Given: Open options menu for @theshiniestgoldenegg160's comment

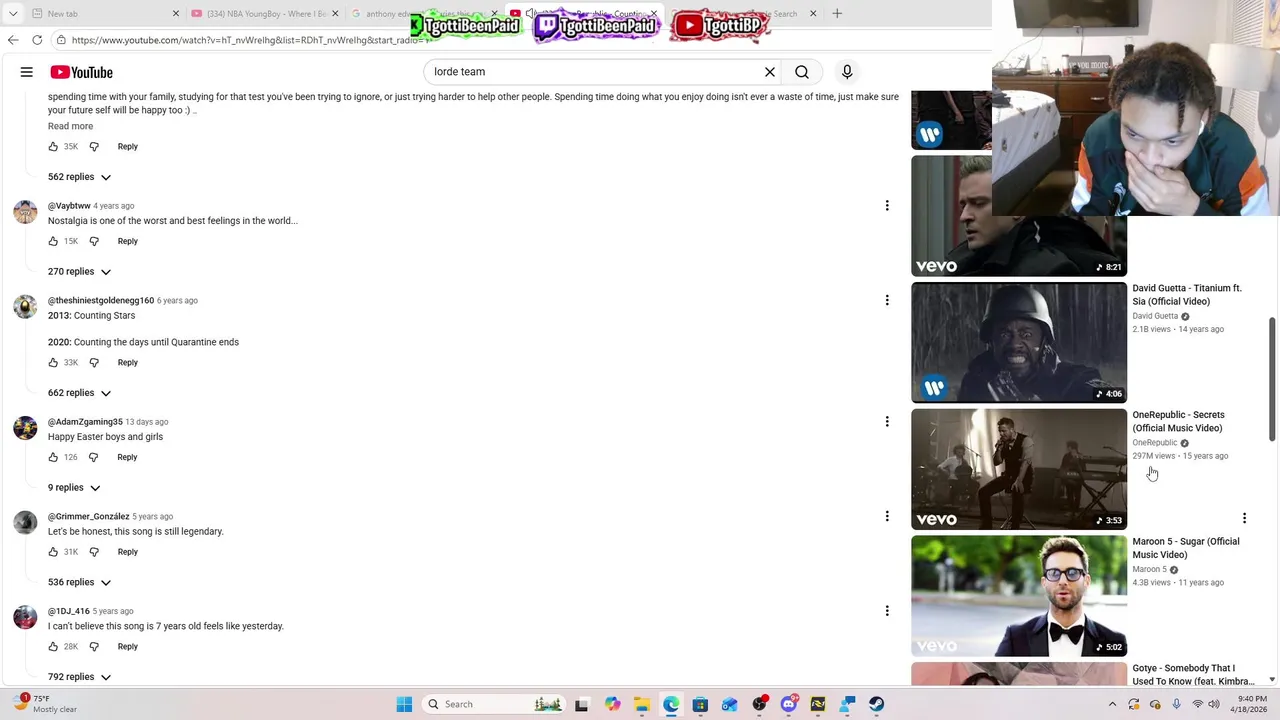Looking at the screenshot, I should 887,300.
